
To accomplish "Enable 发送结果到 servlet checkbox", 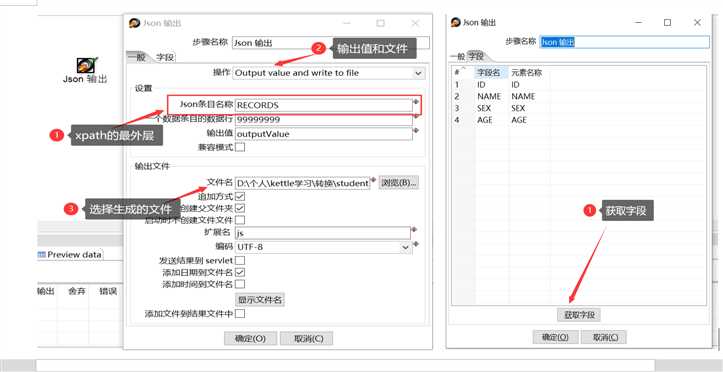I will 240,261.
